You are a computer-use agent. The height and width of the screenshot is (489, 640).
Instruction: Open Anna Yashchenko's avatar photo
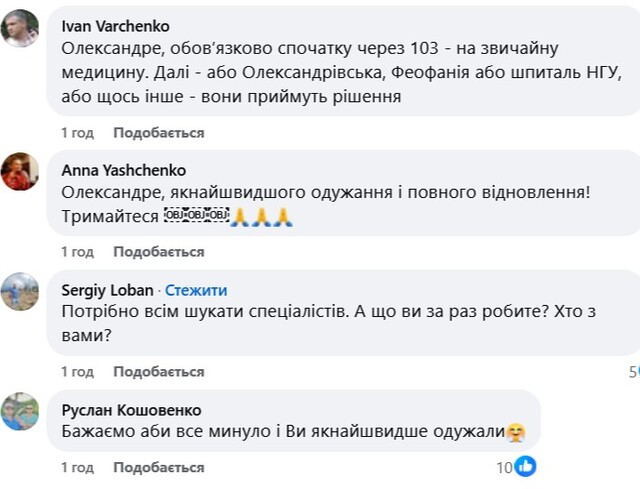[x=20, y=172]
